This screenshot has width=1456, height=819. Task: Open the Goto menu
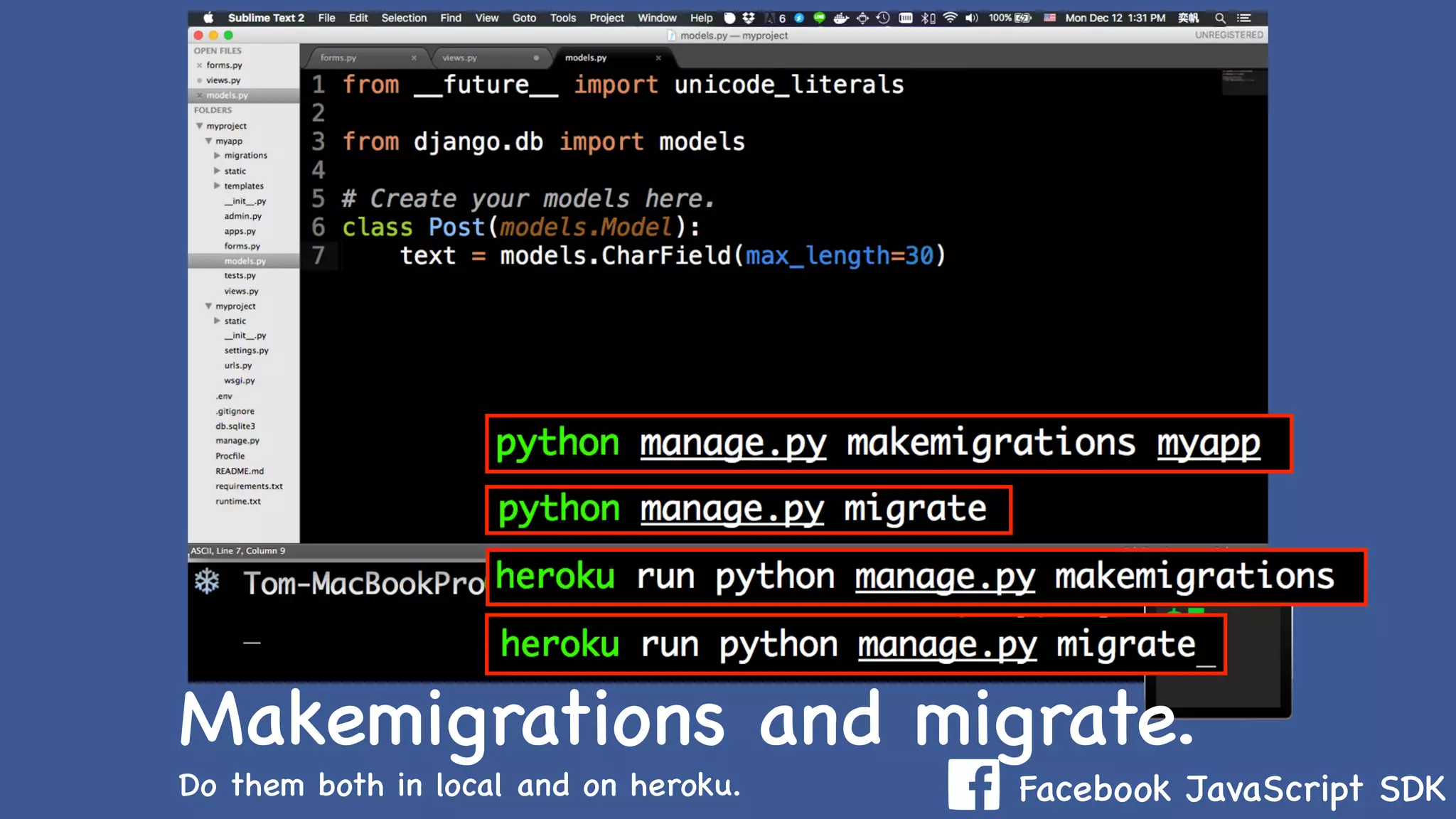[x=524, y=18]
